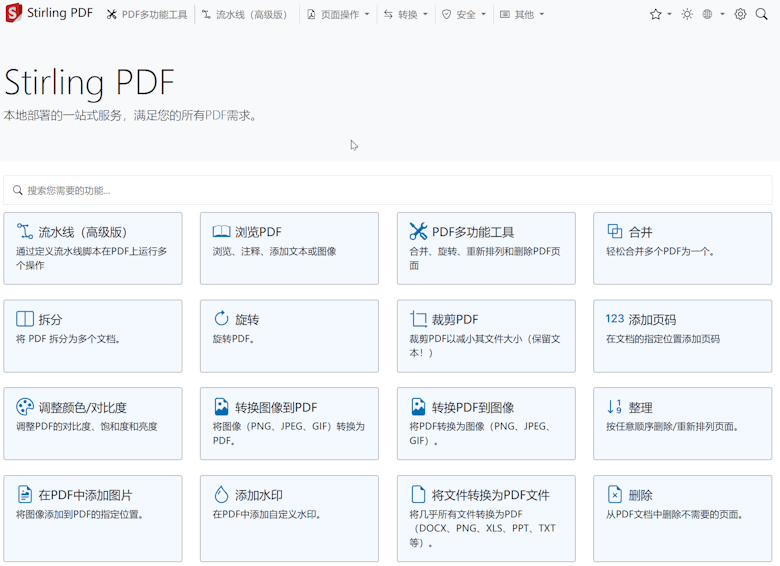Open the 合并 card title
This screenshot has width=780, height=566.
tap(640, 232)
